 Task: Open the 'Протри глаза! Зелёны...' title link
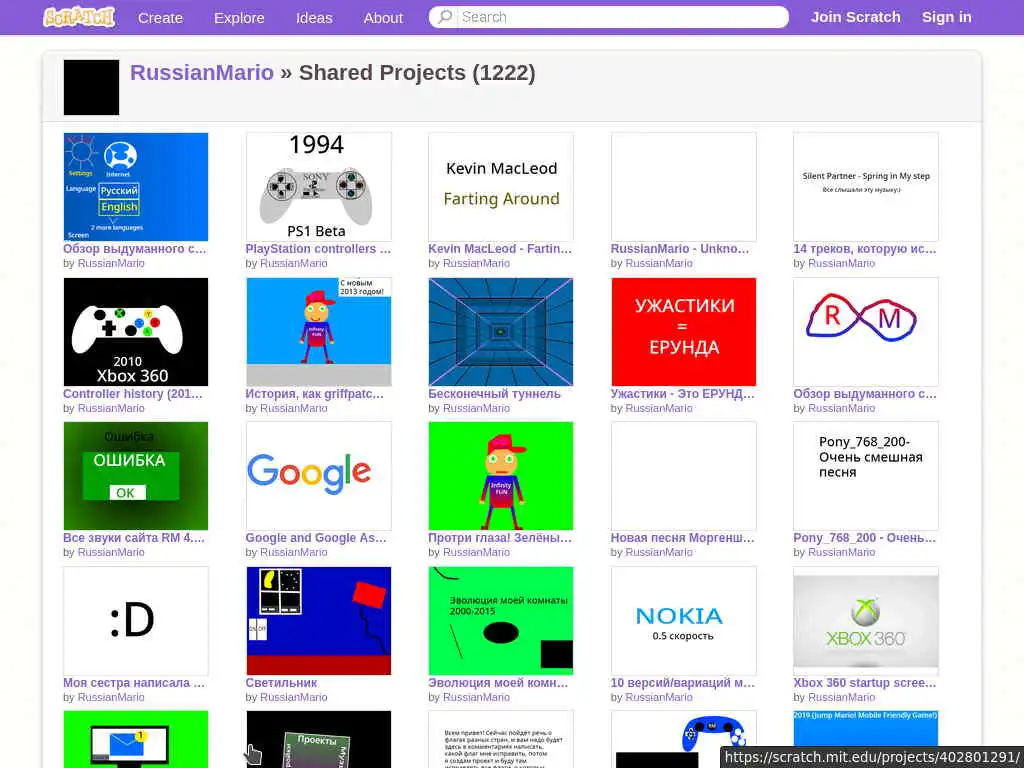[x=500, y=538]
